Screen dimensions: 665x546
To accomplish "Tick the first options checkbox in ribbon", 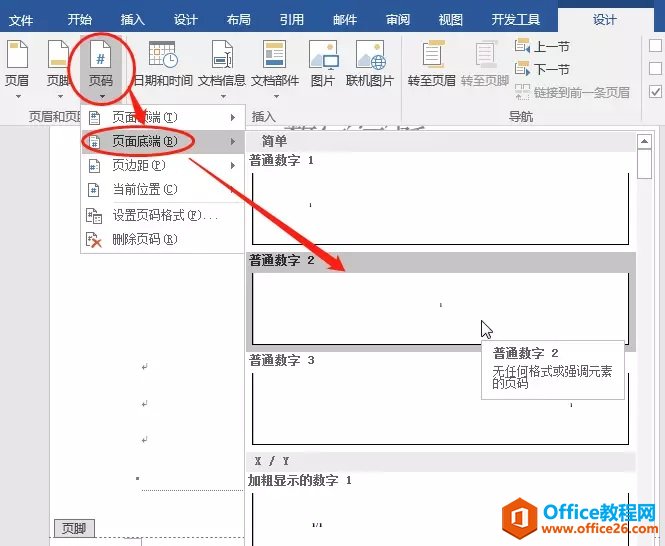I will (655, 45).
